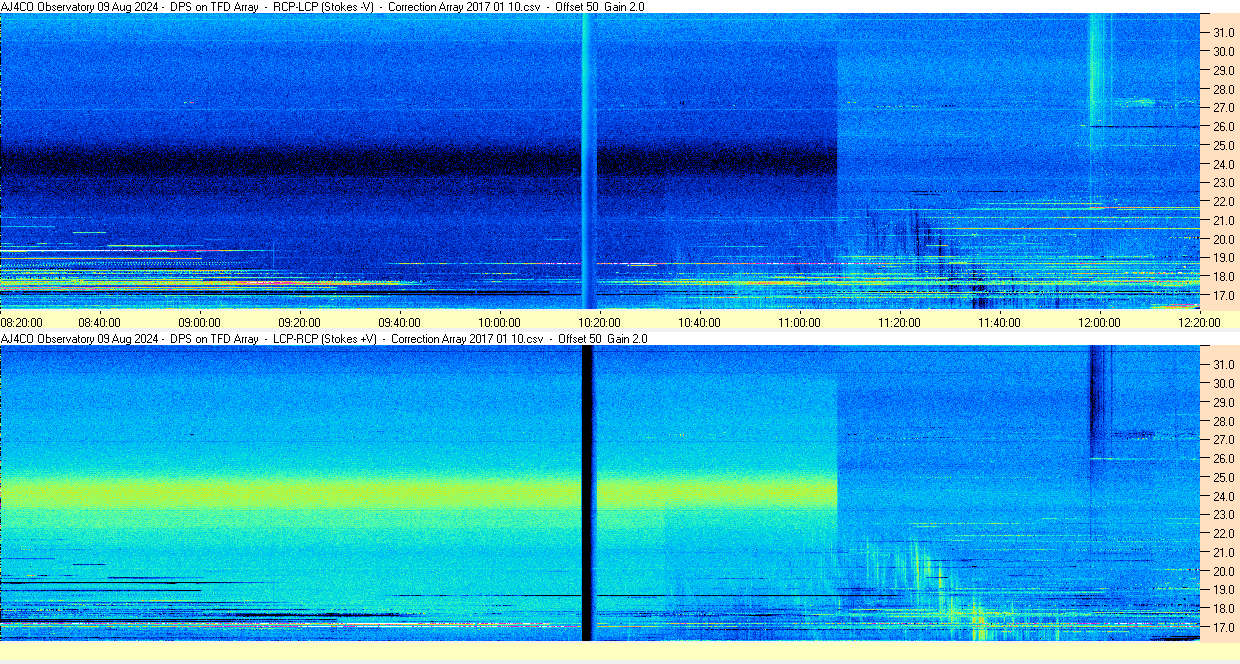Select the 10:00:00 time axis label
The width and height of the screenshot is (1240, 664).
point(499,322)
